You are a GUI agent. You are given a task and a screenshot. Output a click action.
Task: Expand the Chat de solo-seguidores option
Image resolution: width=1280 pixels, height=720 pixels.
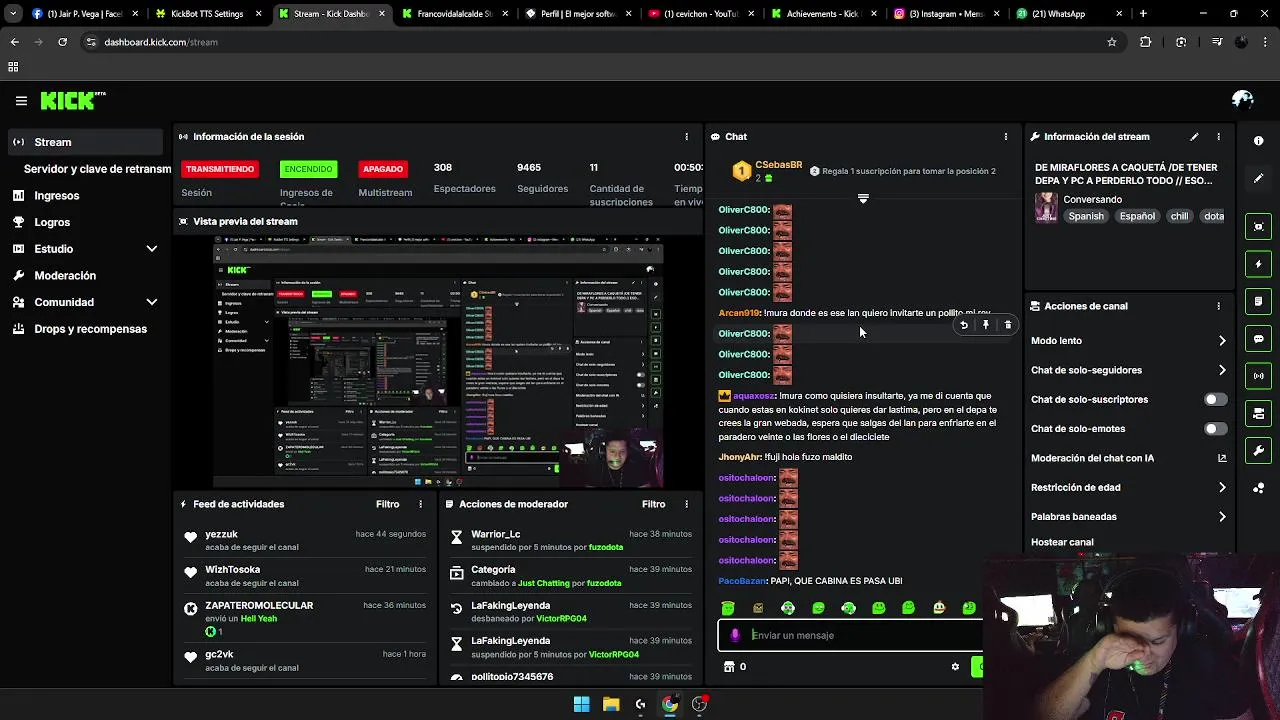(1222, 370)
